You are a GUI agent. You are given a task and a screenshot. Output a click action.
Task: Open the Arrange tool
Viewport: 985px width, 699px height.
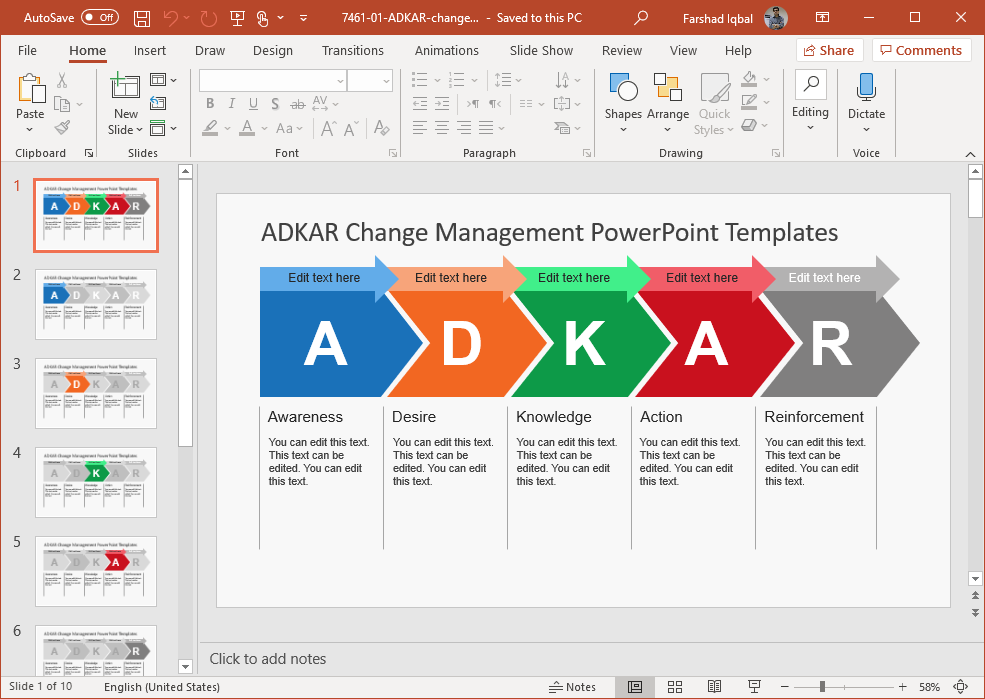[667, 89]
